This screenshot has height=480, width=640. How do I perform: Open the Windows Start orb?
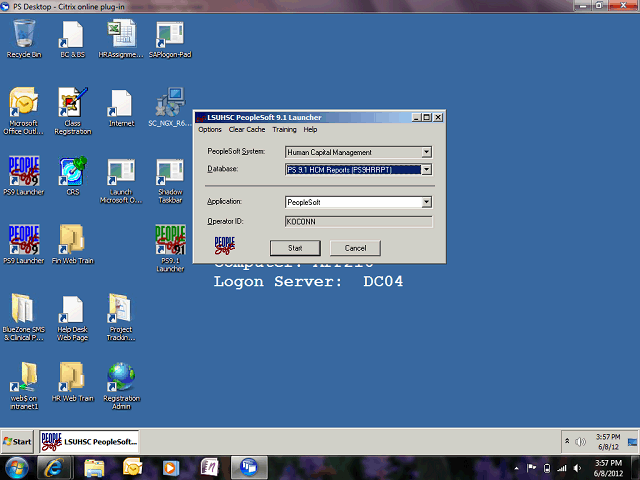[x=16, y=468]
